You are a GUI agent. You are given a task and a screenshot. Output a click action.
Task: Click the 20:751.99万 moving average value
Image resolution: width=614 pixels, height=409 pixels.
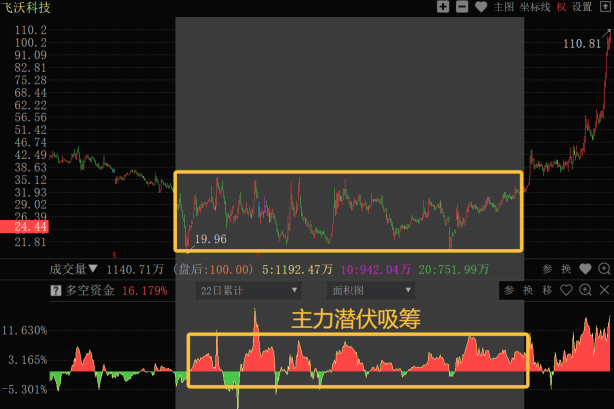pyautogui.click(x=453, y=269)
